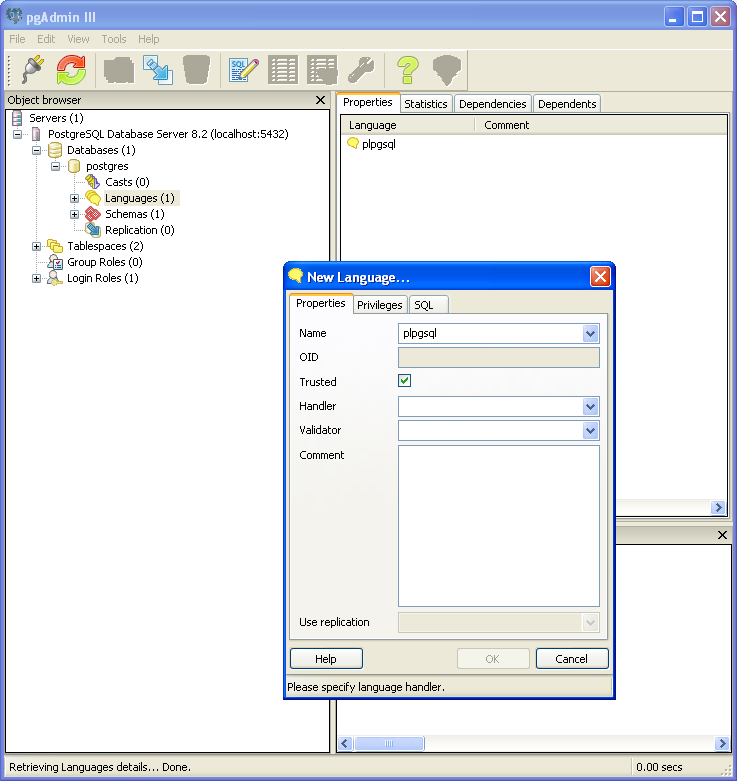
Task: Open the Tools menu
Action: (114, 39)
